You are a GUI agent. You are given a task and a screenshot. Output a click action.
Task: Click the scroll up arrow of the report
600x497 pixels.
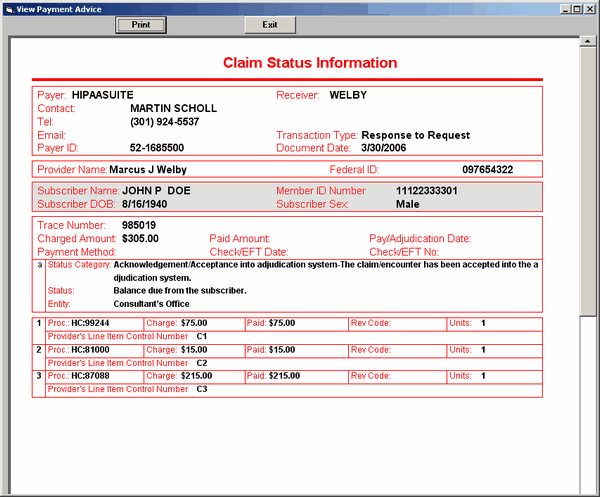coord(588,42)
